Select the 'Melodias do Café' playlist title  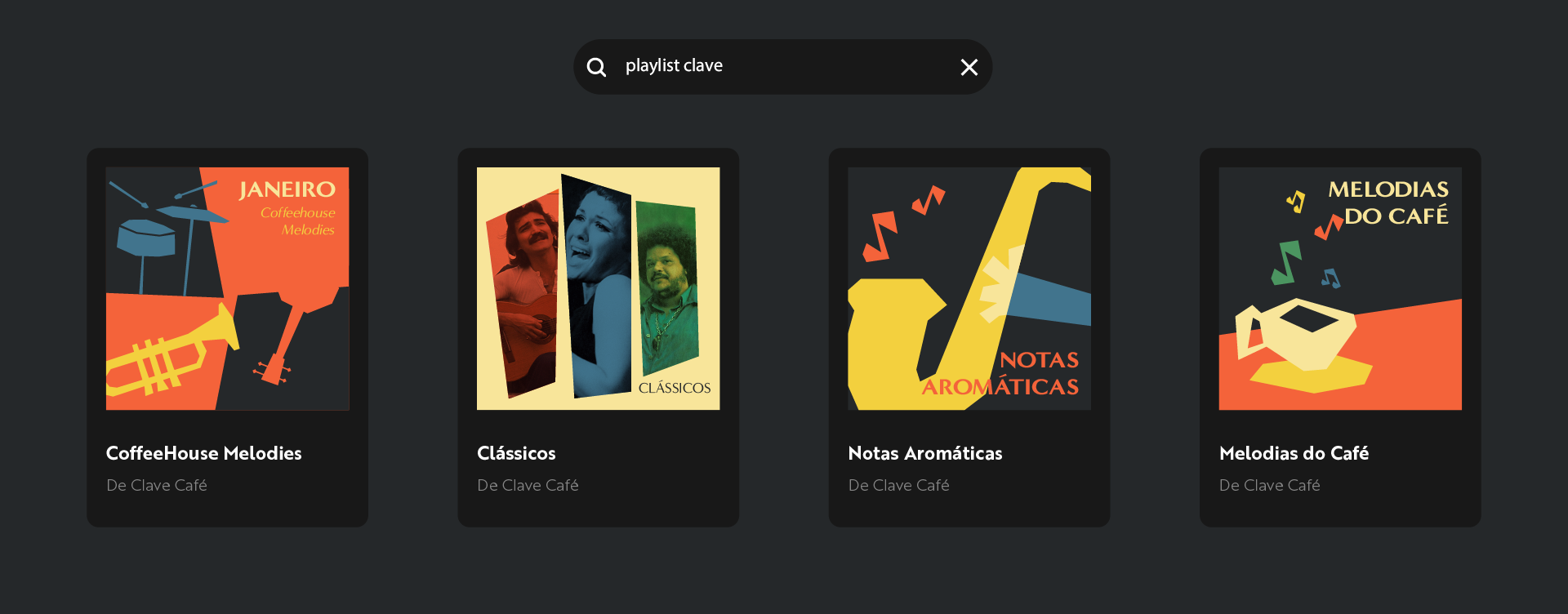(1294, 453)
